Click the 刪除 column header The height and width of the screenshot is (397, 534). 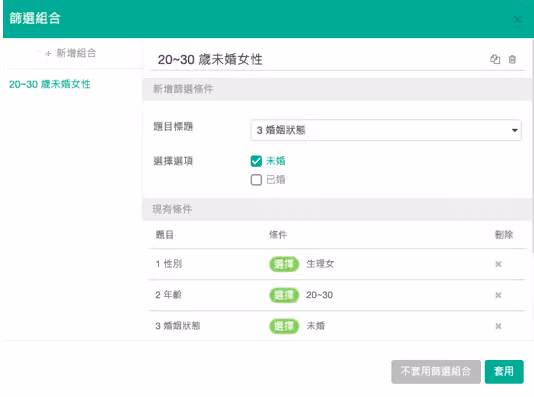pyautogui.click(x=504, y=235)
